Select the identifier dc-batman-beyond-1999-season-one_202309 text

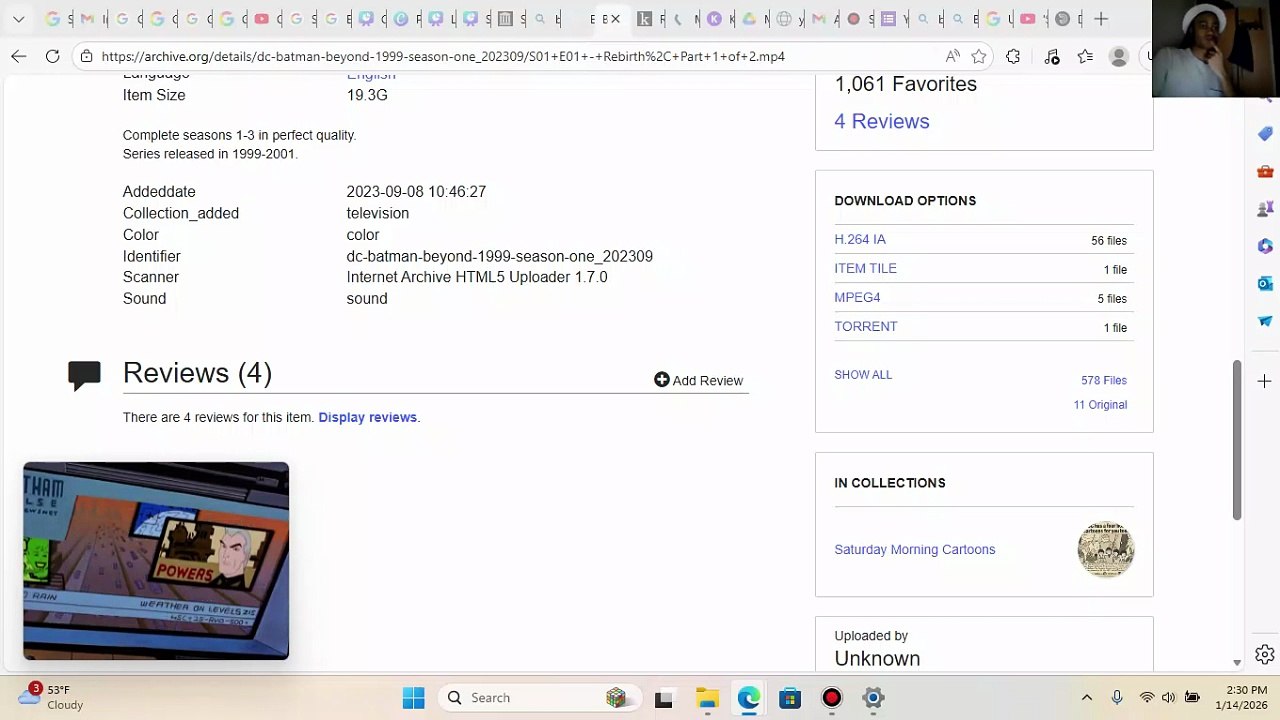(500, 256)
